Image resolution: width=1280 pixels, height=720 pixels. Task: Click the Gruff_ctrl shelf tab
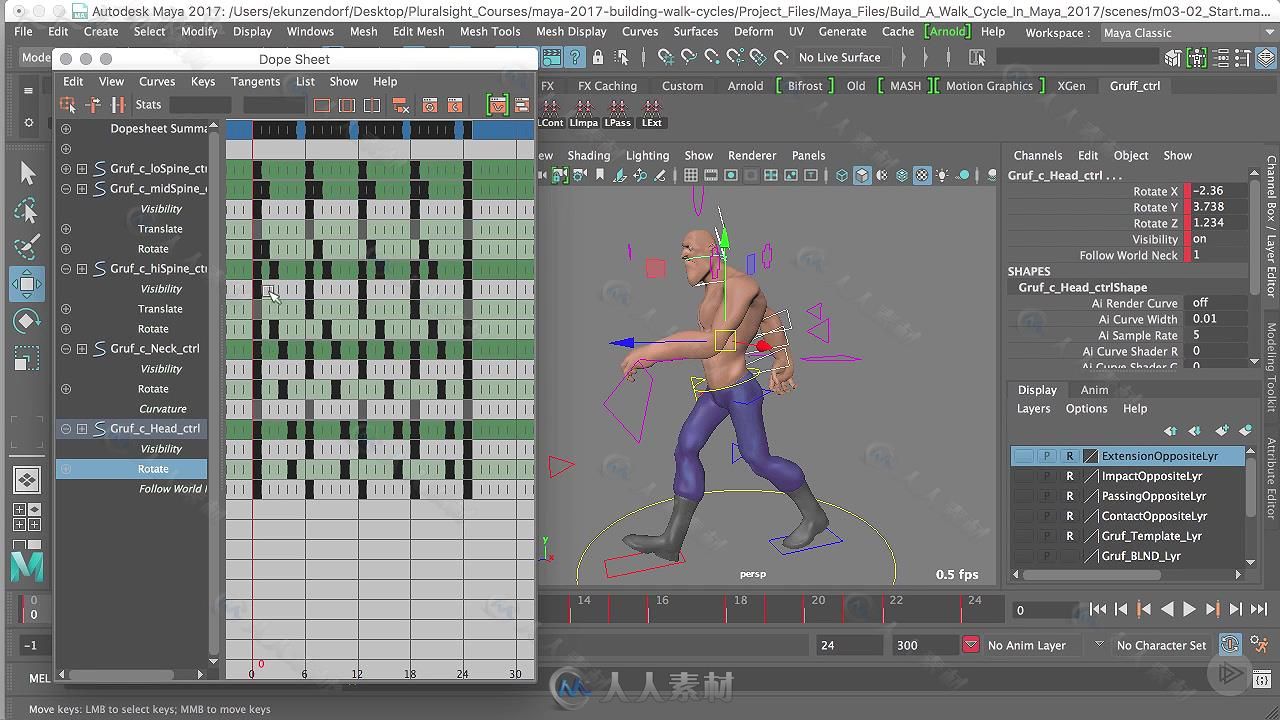pos(1135,86)
